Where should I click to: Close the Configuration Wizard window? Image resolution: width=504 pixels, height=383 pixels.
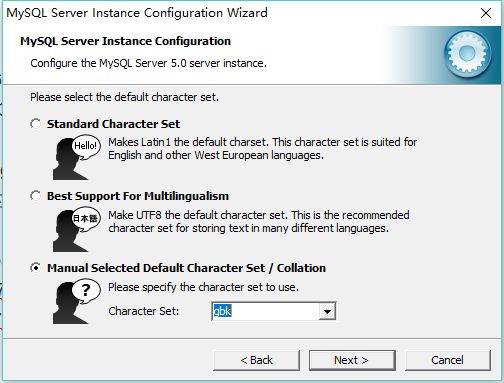tap(486, 13)
